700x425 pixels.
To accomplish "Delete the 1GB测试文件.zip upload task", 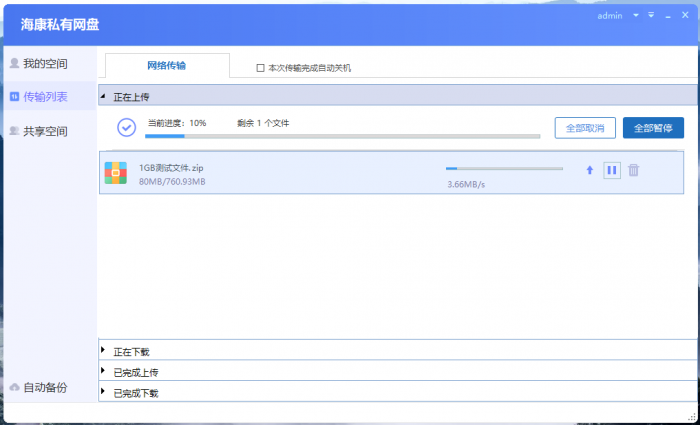I will [x=633, y=170].
